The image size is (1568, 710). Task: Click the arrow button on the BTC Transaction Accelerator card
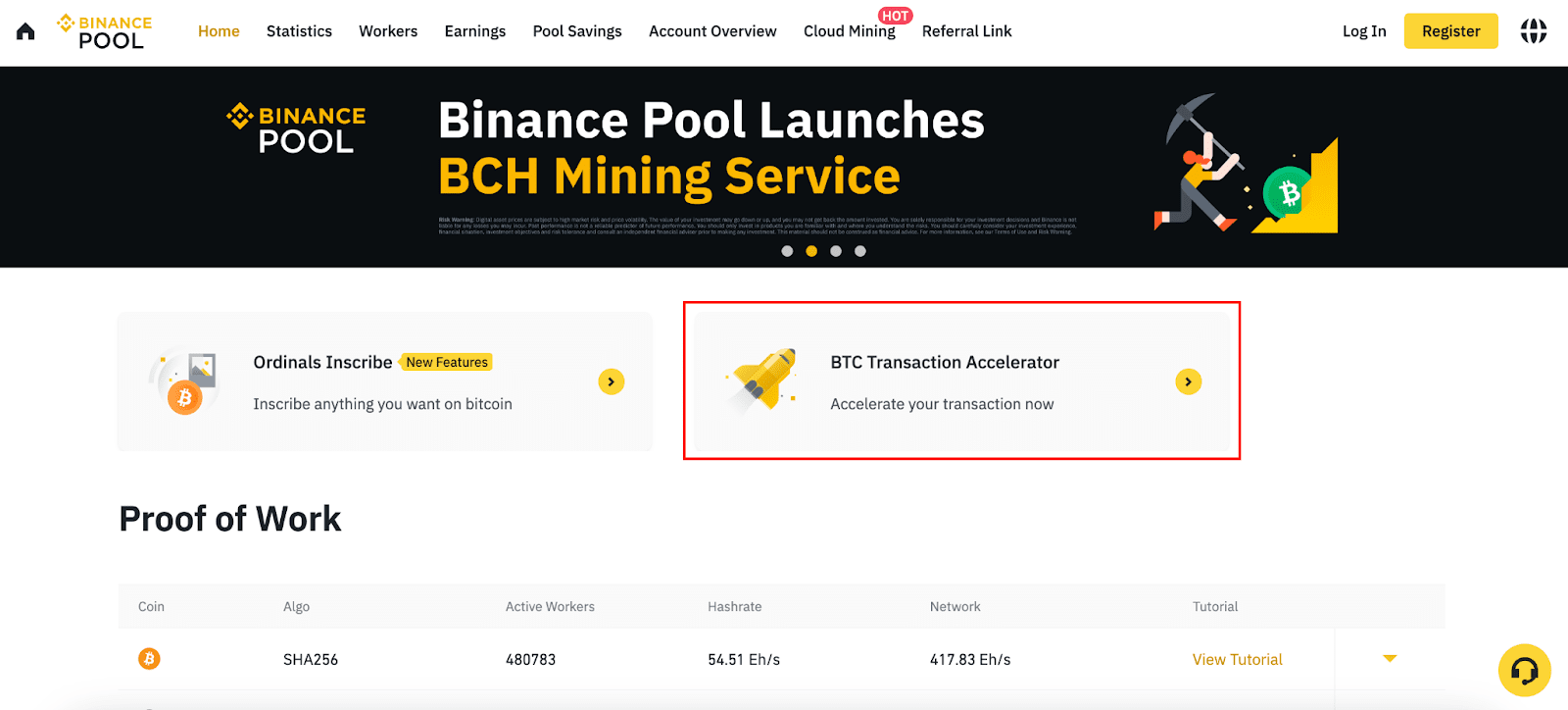coord(1189,381)
